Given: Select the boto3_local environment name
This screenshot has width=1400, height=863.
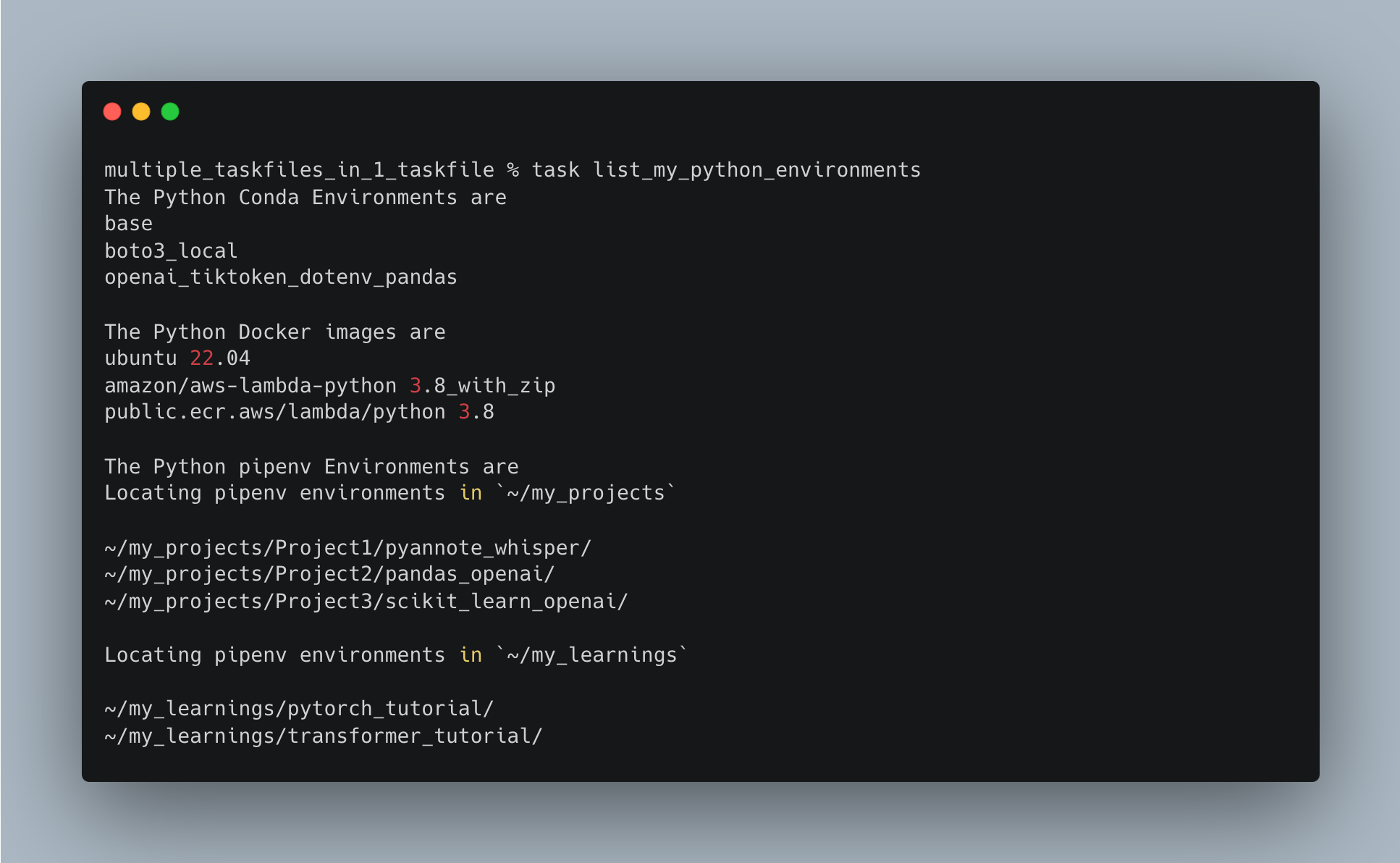Looking at the screenshot, I should [x=171, y=251].
